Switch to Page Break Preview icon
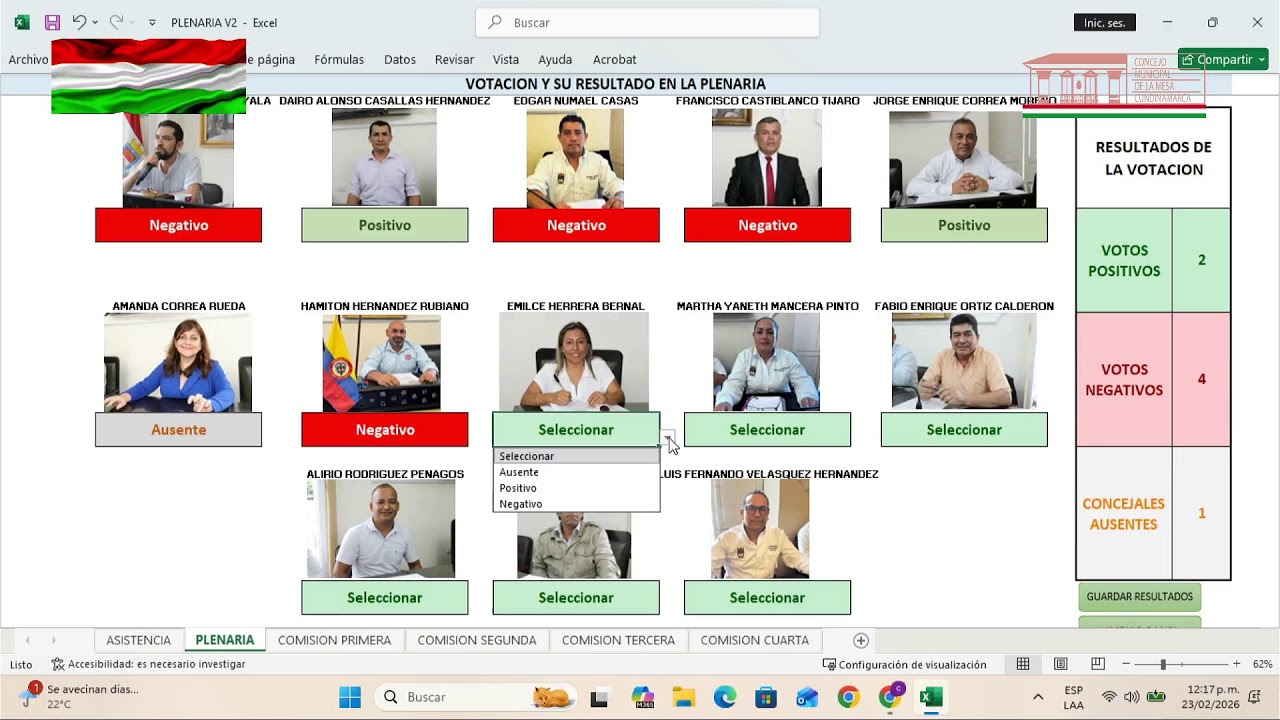Image resolution: width=1280 pixels, height=720 pixels. pyautogui.click(x=1097, y=664)
